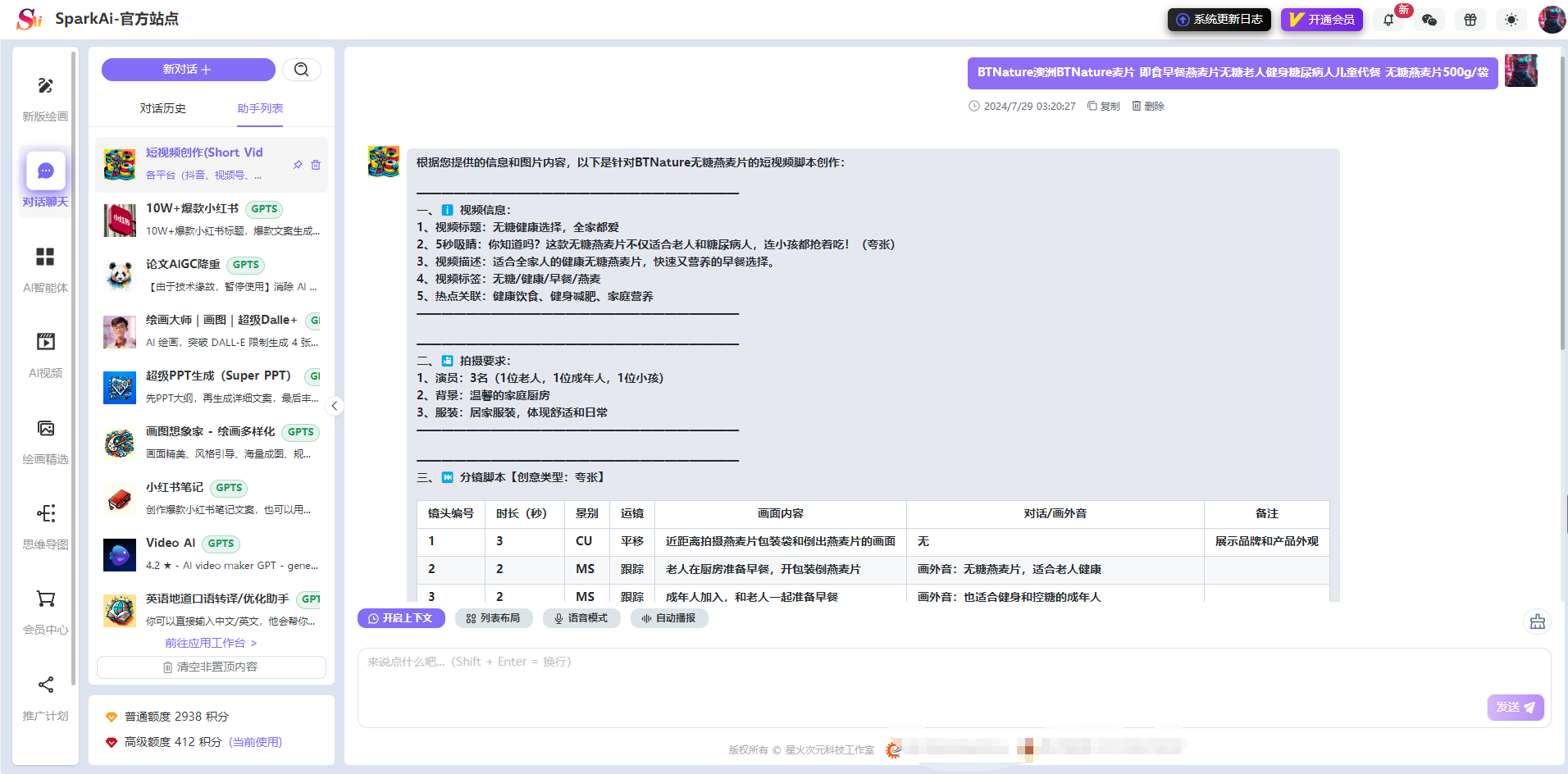Pin the 短视频创作 assistant
The width and height of the screenshot is (1568, 774).
(298, 165)
